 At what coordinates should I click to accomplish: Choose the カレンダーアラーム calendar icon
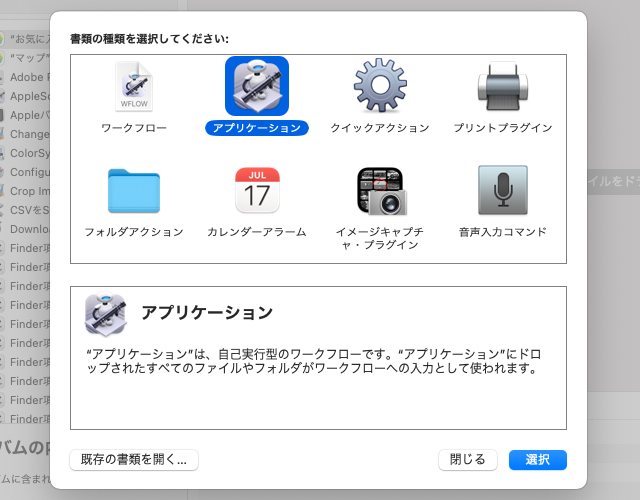point(257,190)
